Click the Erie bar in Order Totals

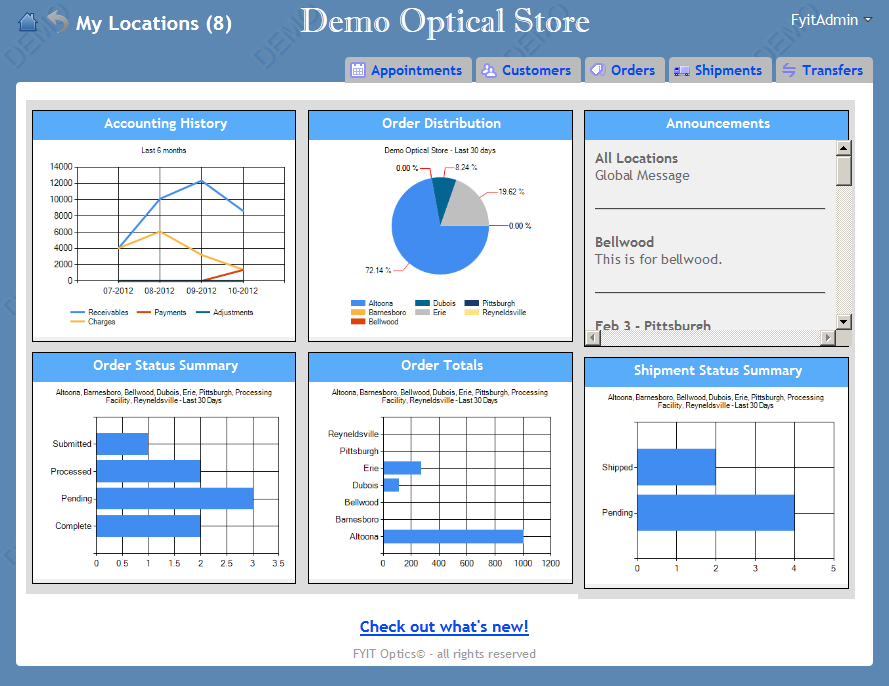coord(403,468)
